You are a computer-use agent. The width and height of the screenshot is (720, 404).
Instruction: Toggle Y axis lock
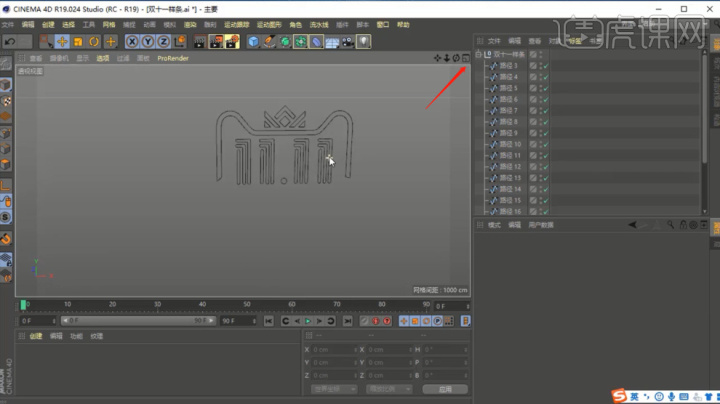click(x=148, y=42)
